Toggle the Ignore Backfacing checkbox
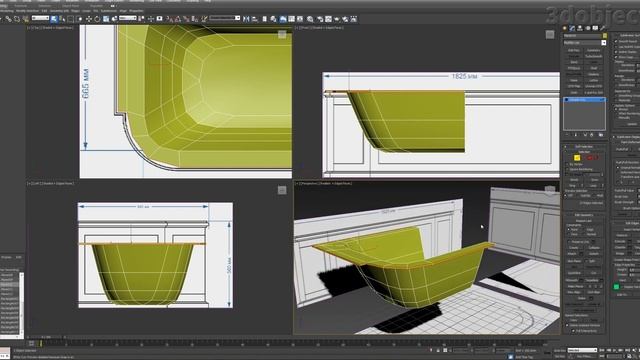The height and width of the screenshot is (360, 640). pyautogui.click(x=567, y=169)
